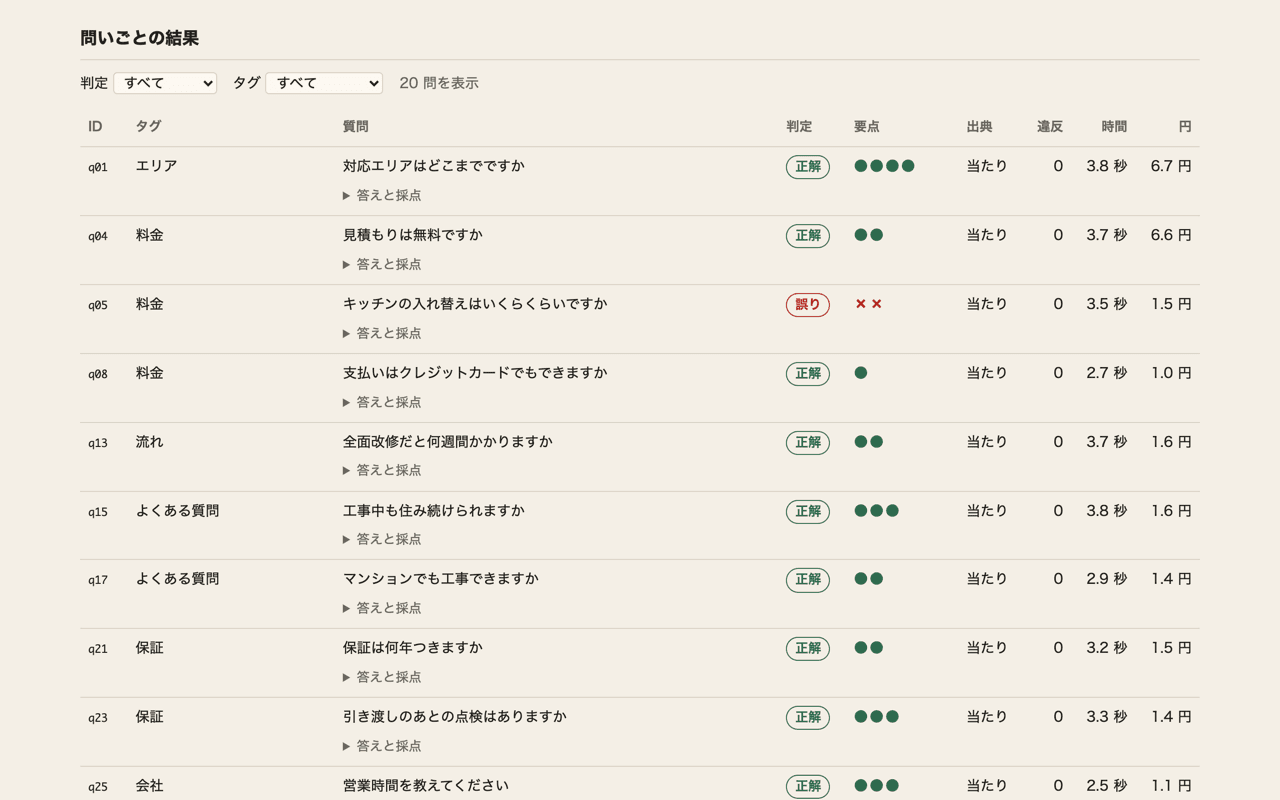
Task: Click the ID column header
Action: coord(95,127)
